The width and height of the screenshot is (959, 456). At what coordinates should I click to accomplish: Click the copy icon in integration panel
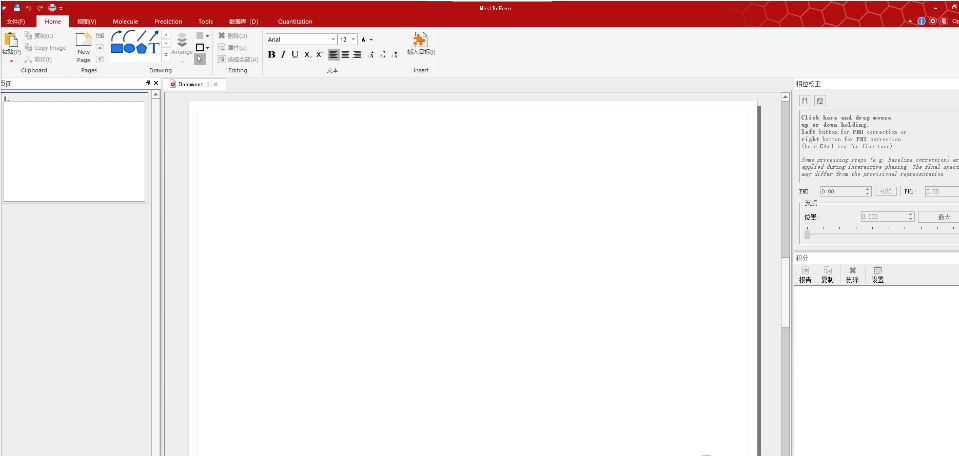(x=827, y=270)
